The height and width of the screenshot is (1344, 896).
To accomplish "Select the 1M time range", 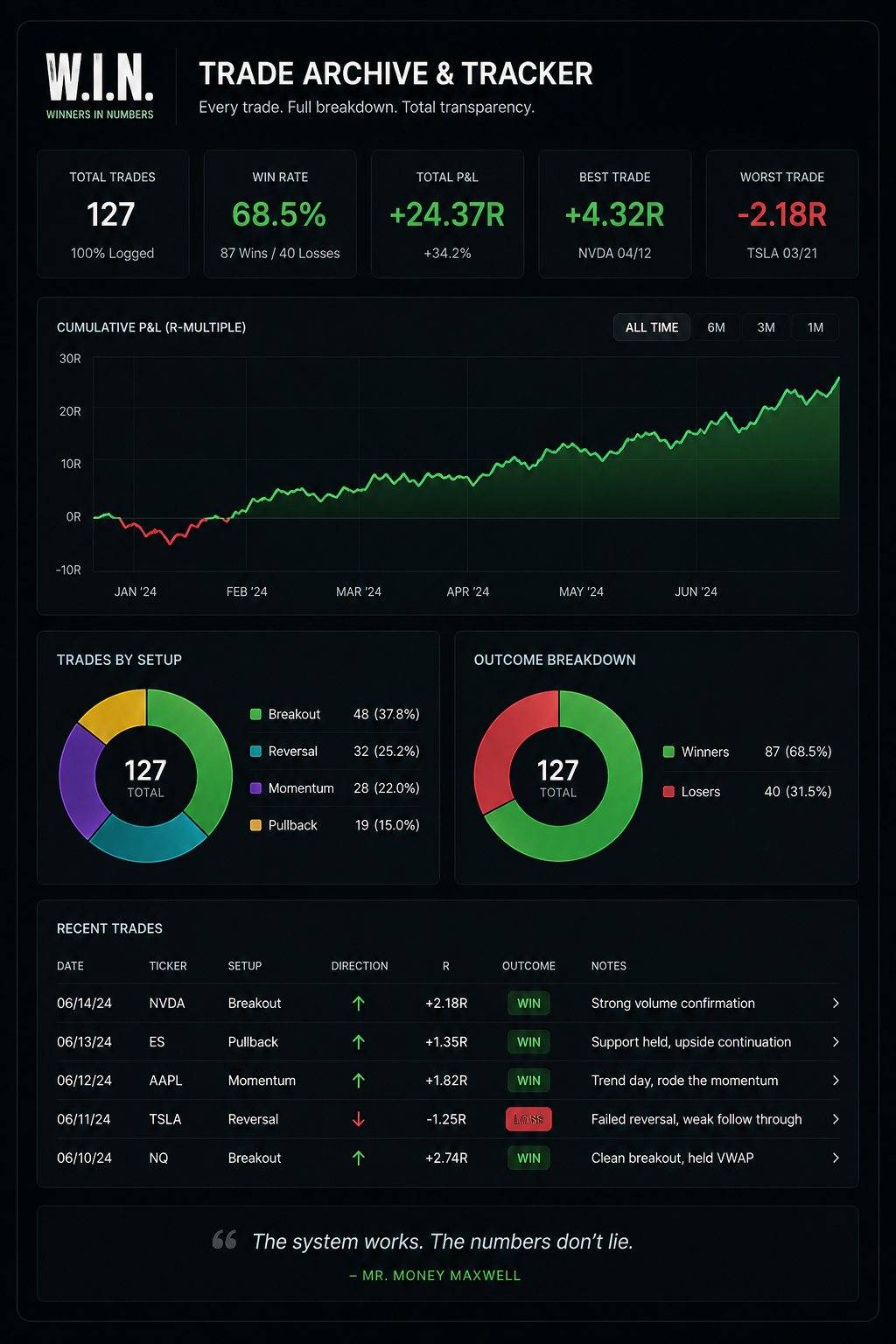I will coord(815,327).
